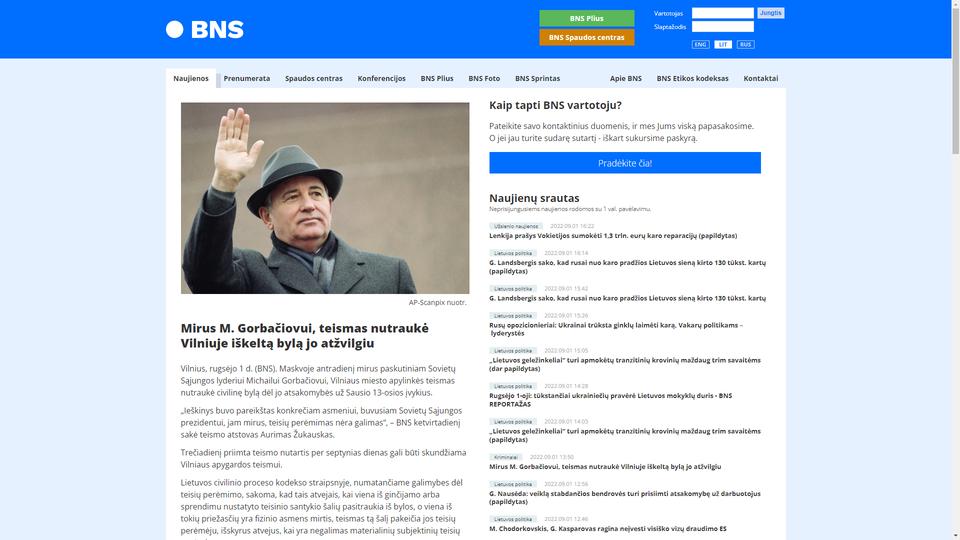
Task: Switch language to RUS
Action: [x=745, y=45]
